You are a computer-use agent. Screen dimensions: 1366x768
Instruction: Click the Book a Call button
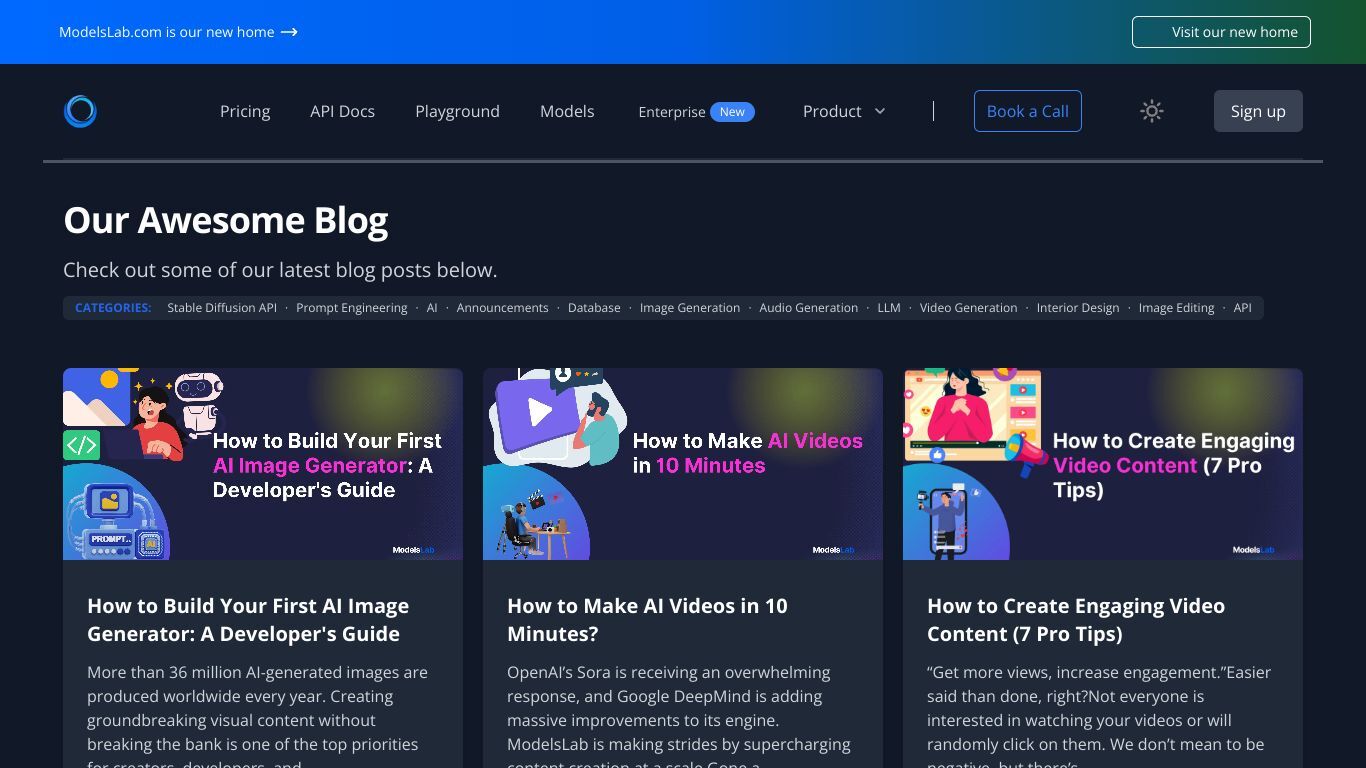click(x=1028, y=111)
